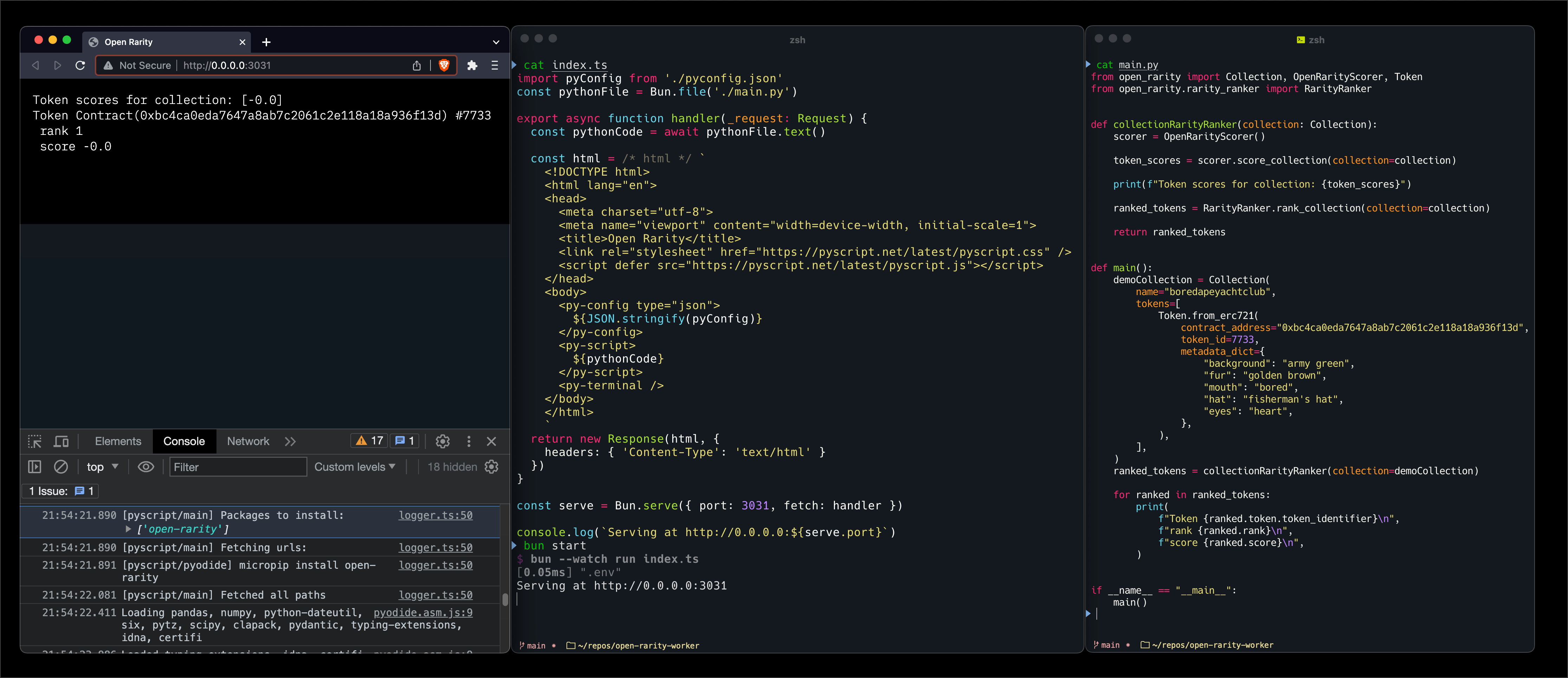1568x678 pixels.
Task: Switch to the Network tab
Action: [248, 441]
